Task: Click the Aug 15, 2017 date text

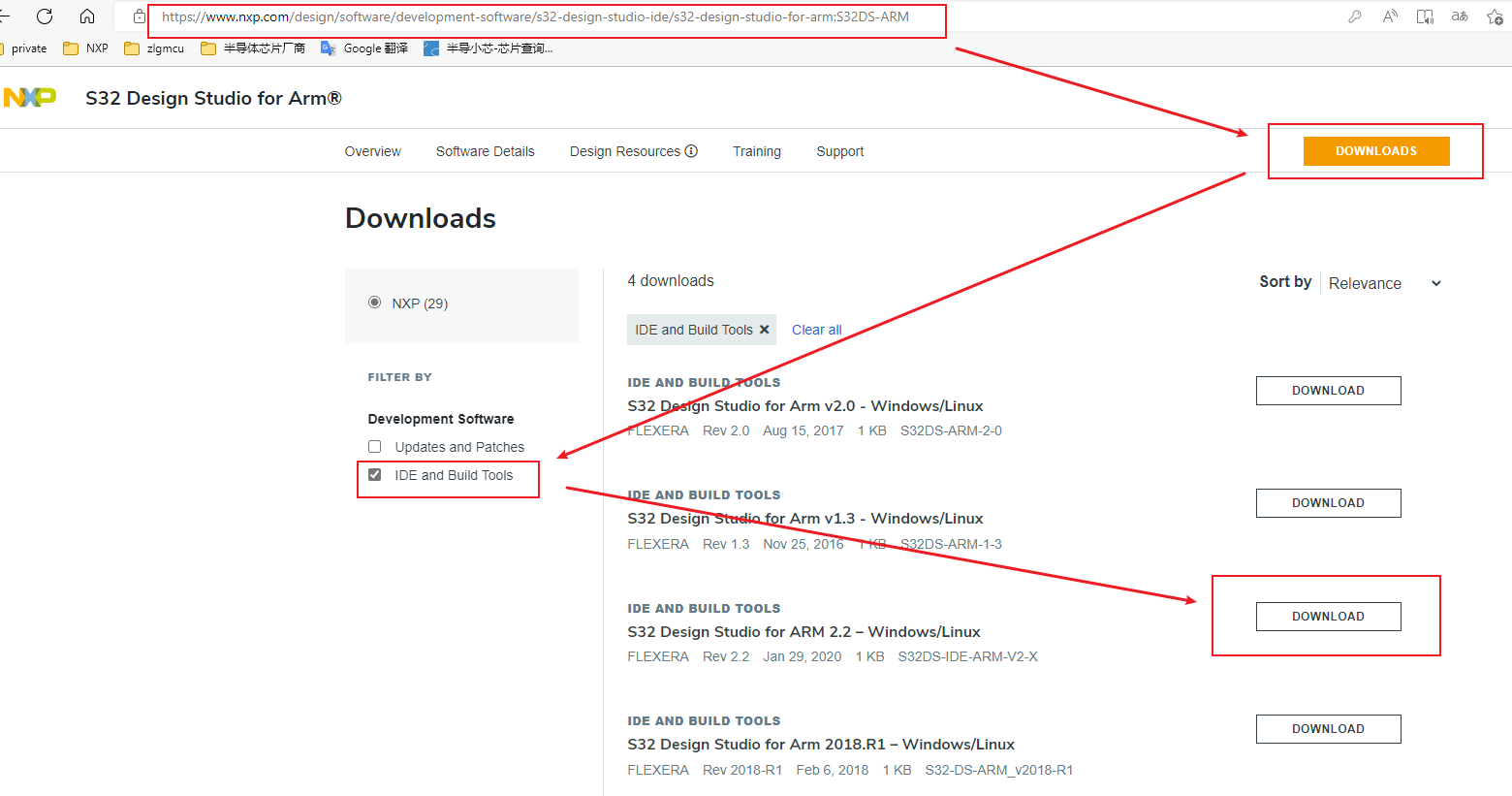Action: pos(803,430)
